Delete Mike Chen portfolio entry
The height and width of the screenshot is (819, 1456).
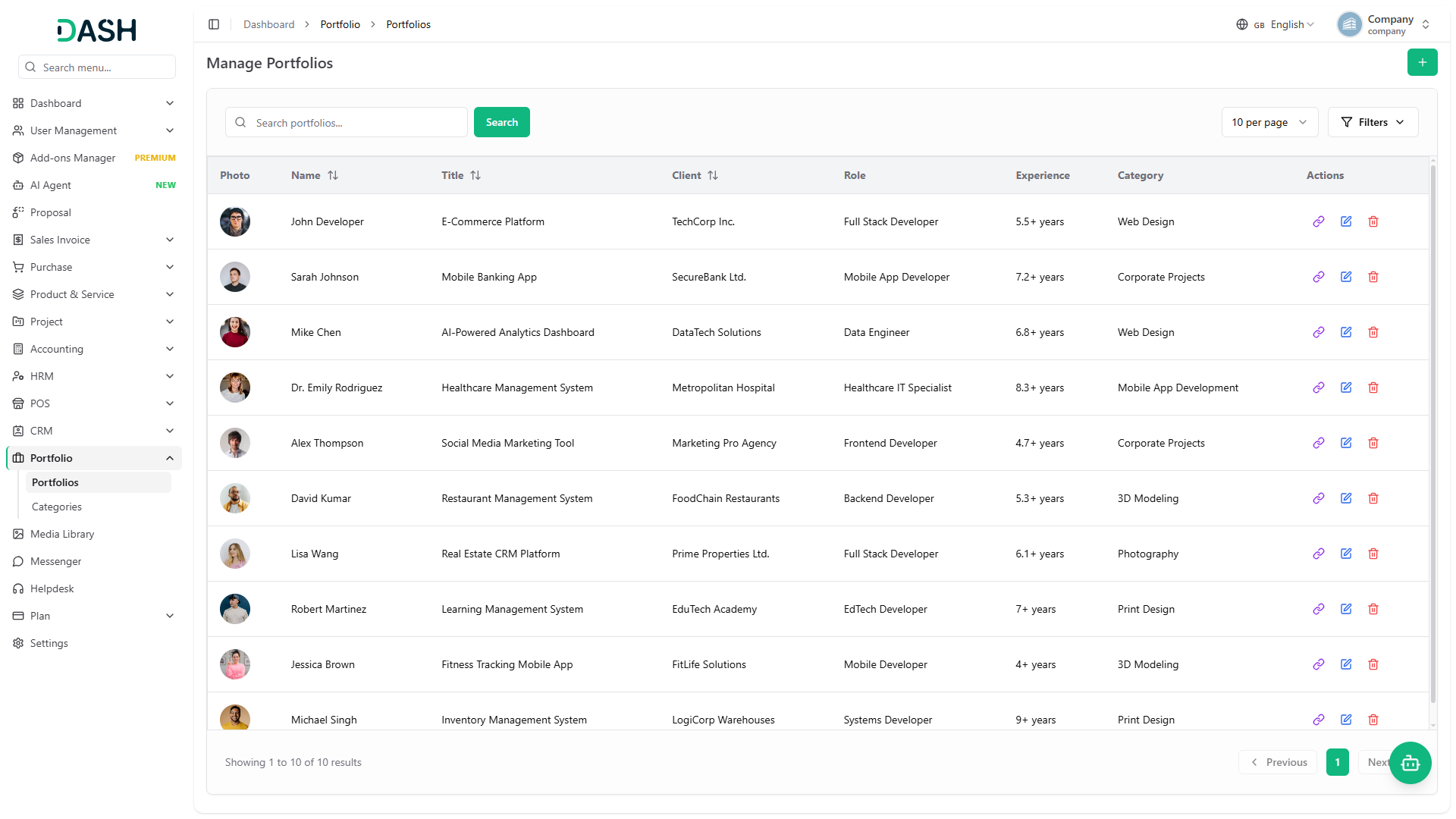pyautogui.click(x=1373, y=332)
